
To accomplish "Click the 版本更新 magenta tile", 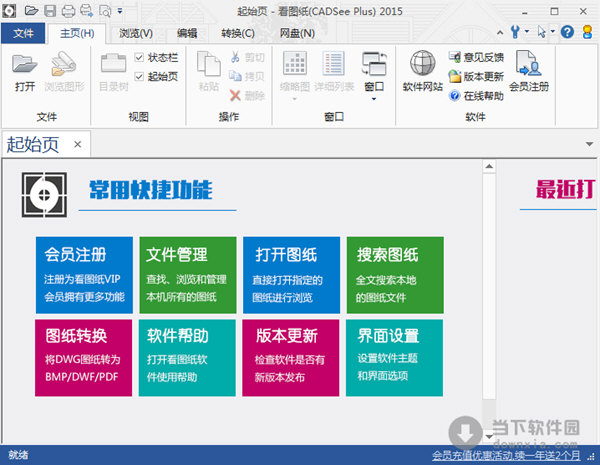I will tap(291, 358).
